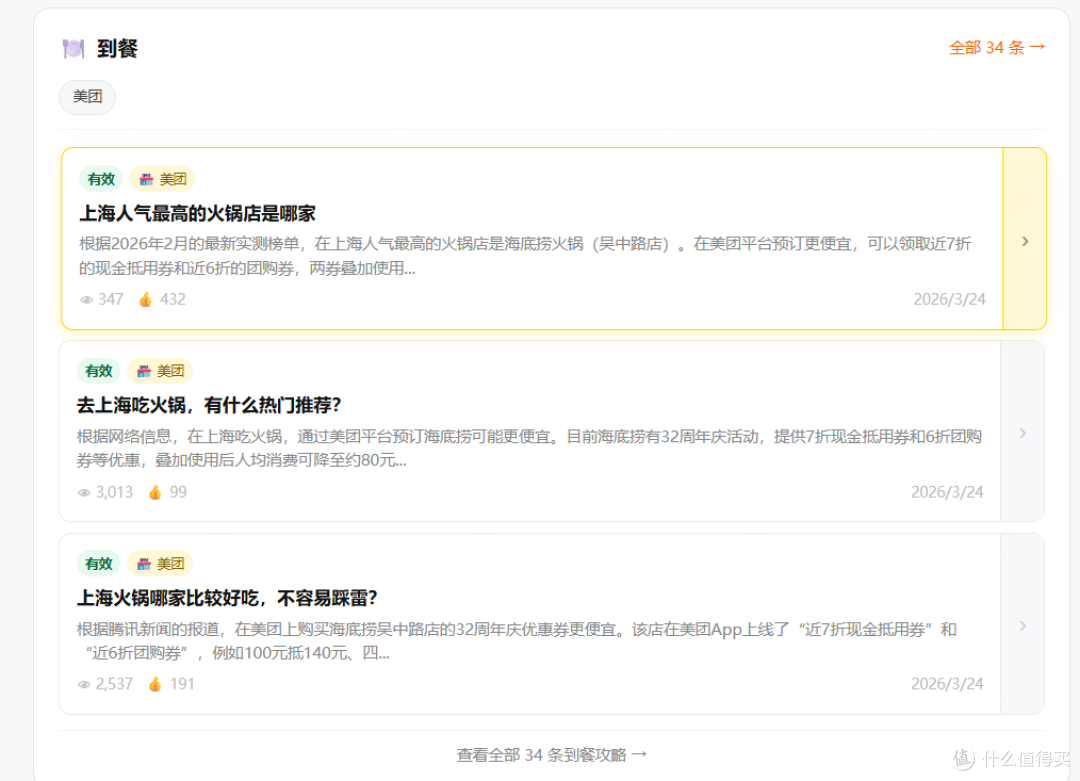This screenshot has height=781, width=1080.
Task: Click the 到餐 section heading
Action: coord(117,48)
